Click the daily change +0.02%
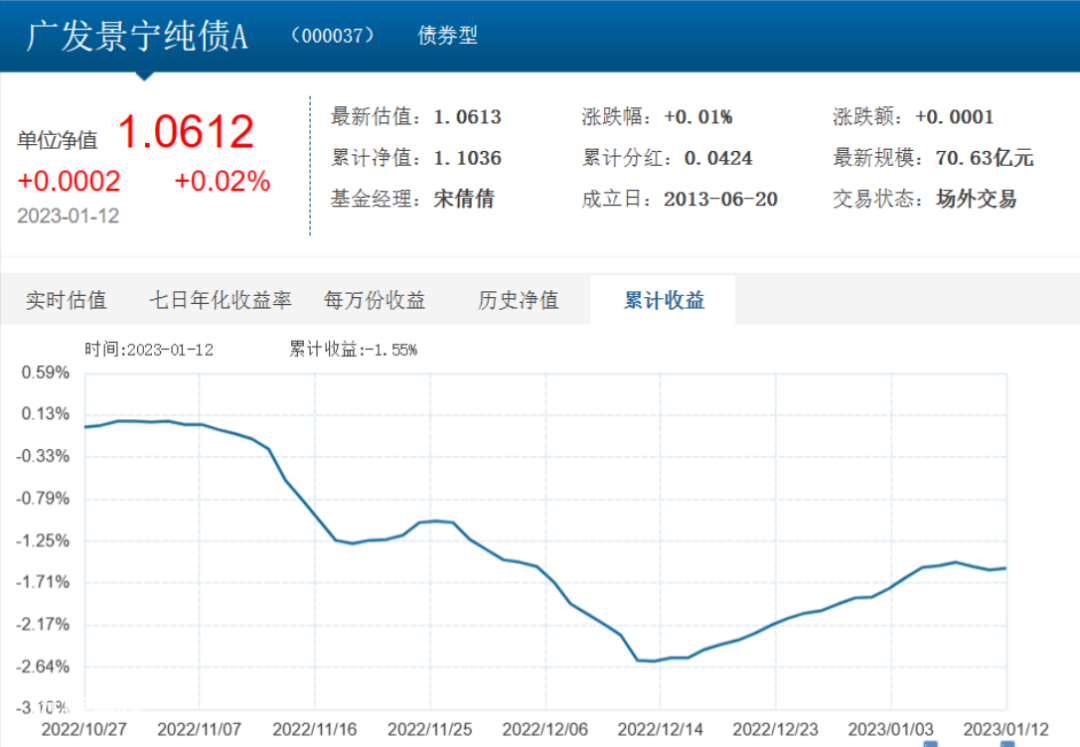The width and height of the screenshot is (1080, 747). pyautogui.click(x=222, y=182)
